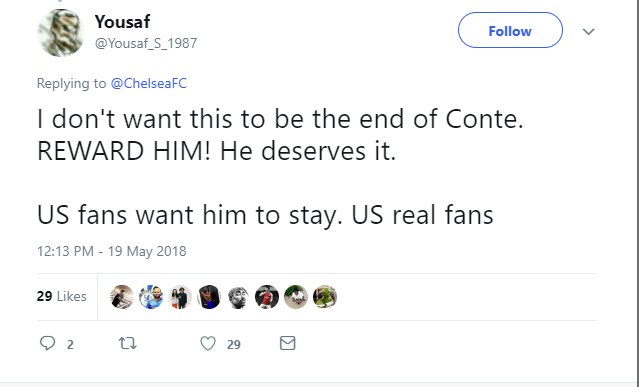Click the Yousaf display name
The image size is (639, 387).
(123, 22)
